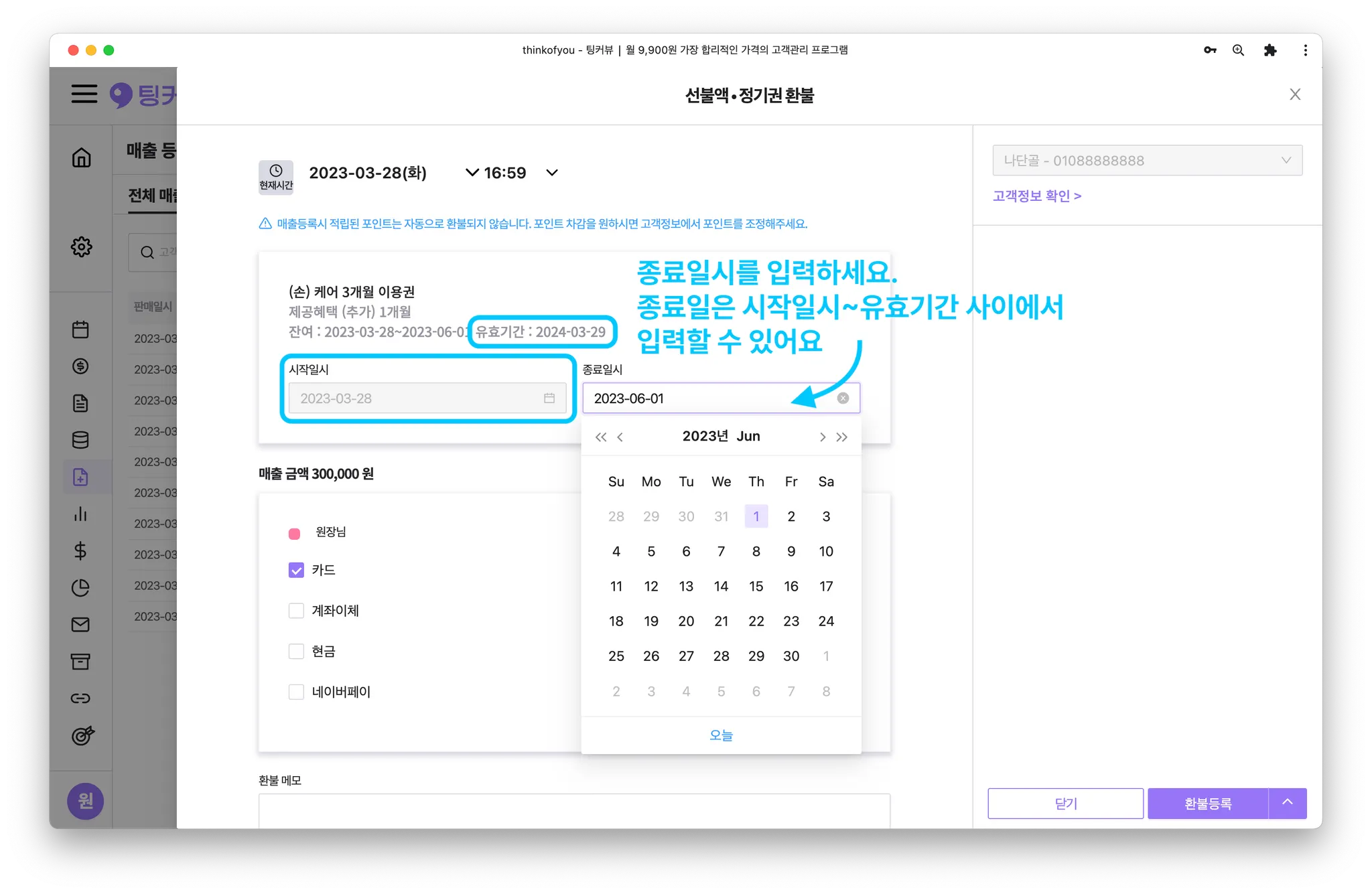1372x894 pixels.
Task: Select June 15 in the calendar
Action: 756,587
